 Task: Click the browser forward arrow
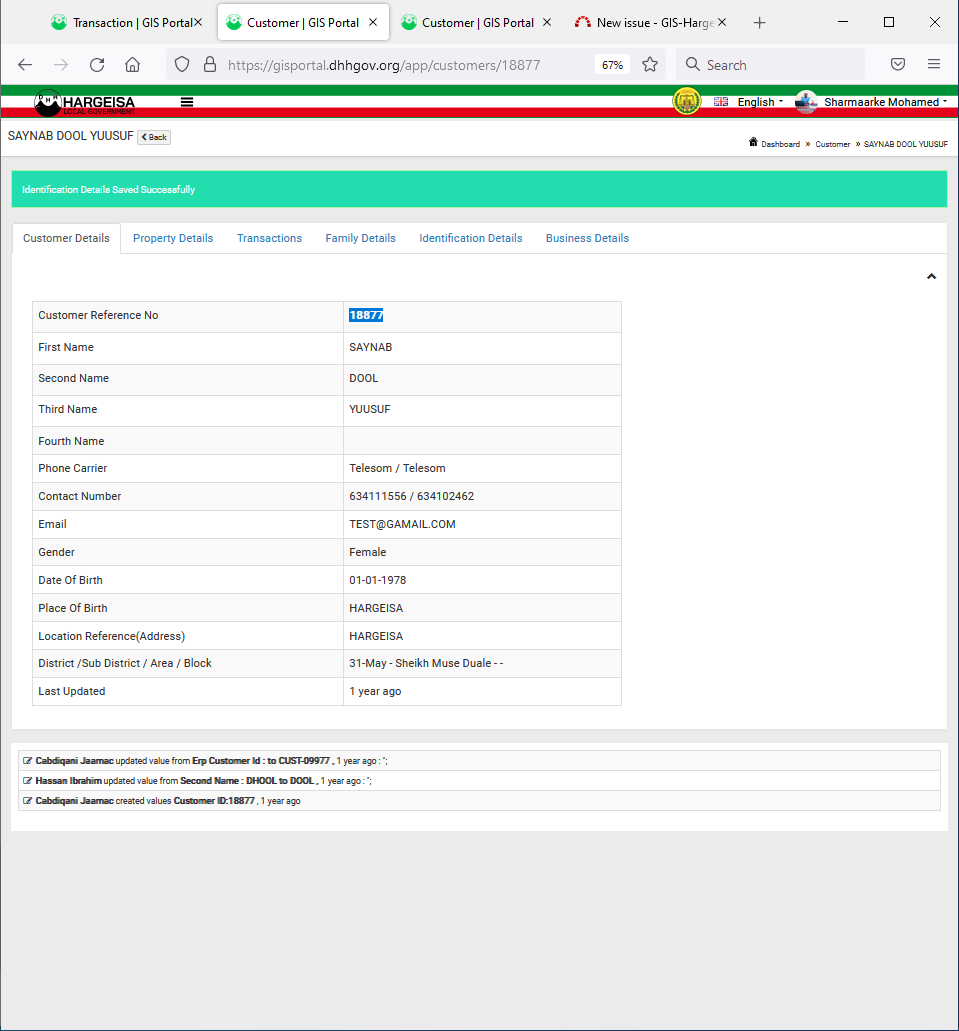pyautogui.click(x=61, y=64)
